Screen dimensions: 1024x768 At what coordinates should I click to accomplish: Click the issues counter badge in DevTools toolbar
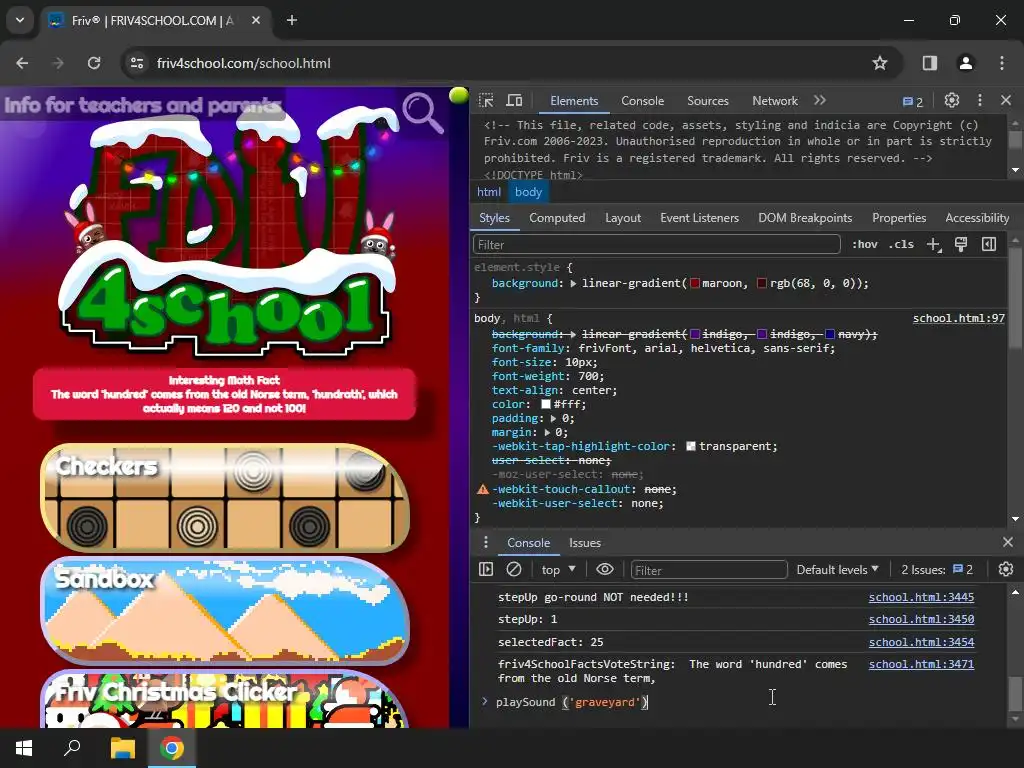913,101
